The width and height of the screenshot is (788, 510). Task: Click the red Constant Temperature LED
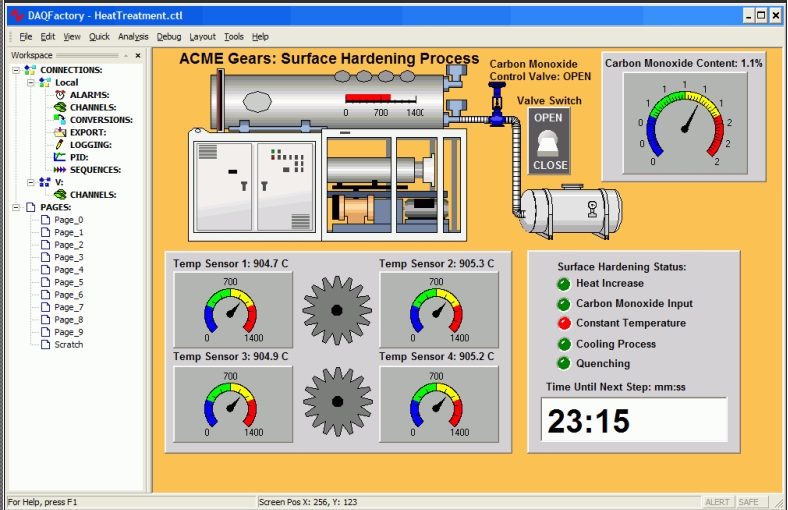point(564,324)
